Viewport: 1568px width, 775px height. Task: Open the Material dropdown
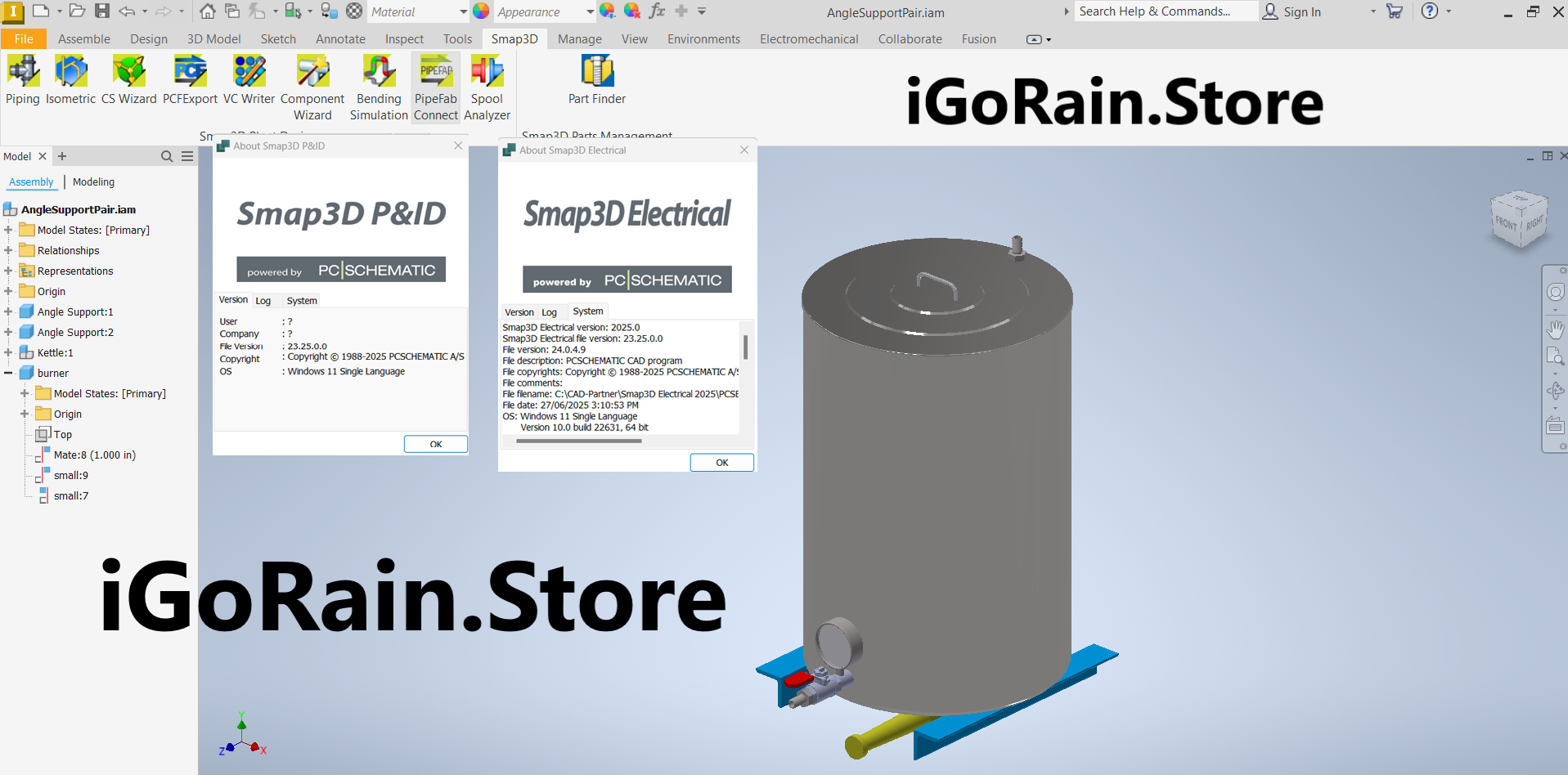463,12
